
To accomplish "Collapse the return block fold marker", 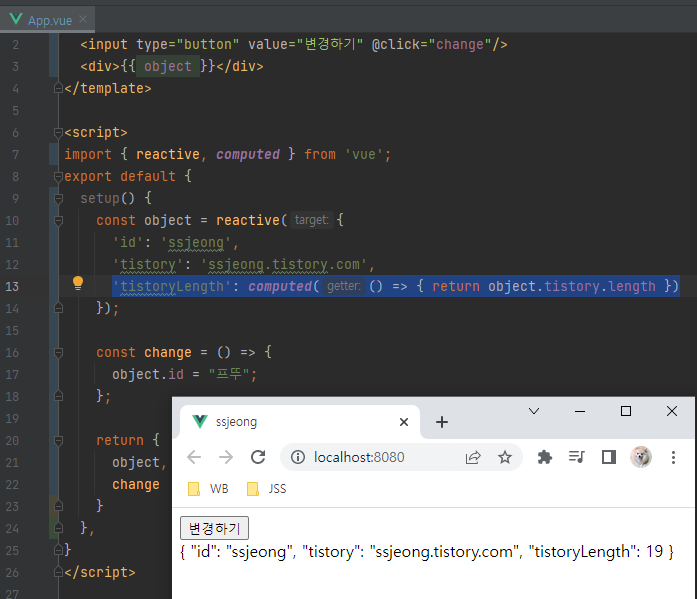I will tap(58, 440).
